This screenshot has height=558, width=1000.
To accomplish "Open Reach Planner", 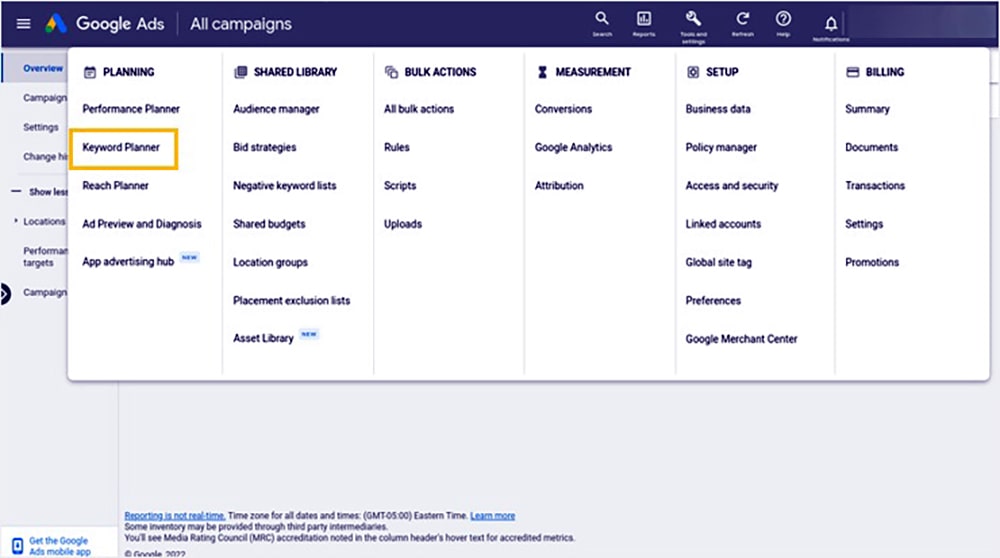I will 115,186.
